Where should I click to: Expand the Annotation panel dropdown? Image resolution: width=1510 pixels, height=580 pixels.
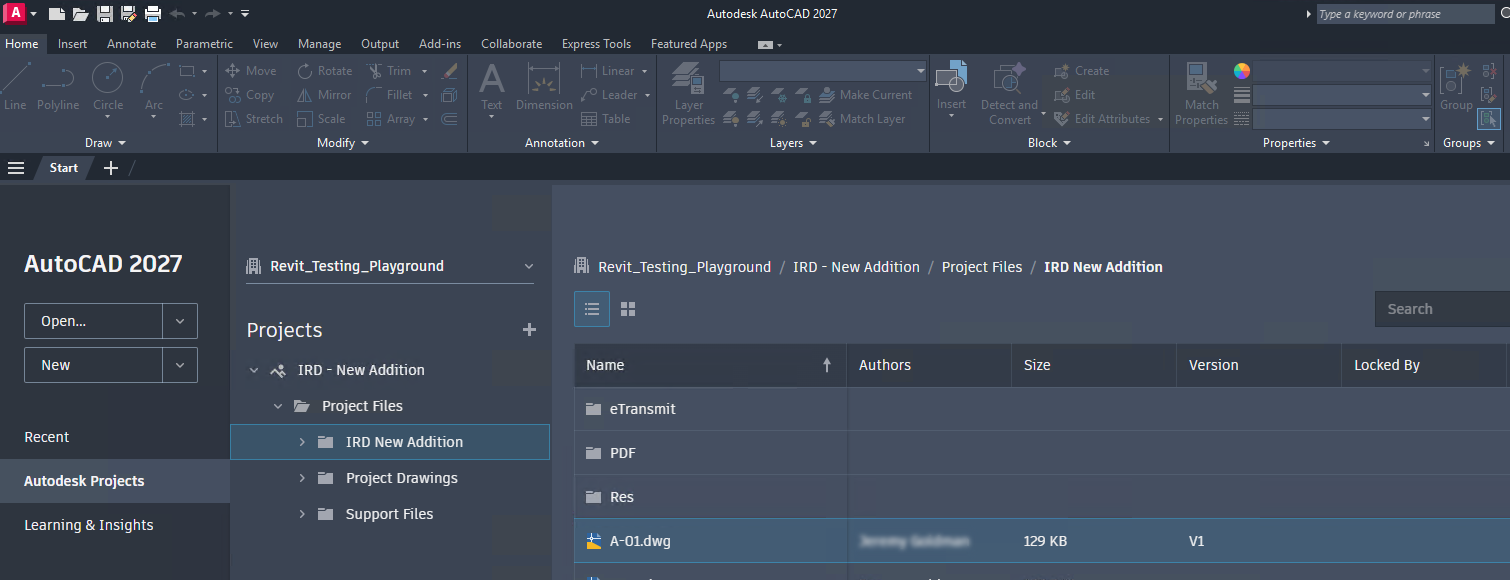[x=562, y=143]
